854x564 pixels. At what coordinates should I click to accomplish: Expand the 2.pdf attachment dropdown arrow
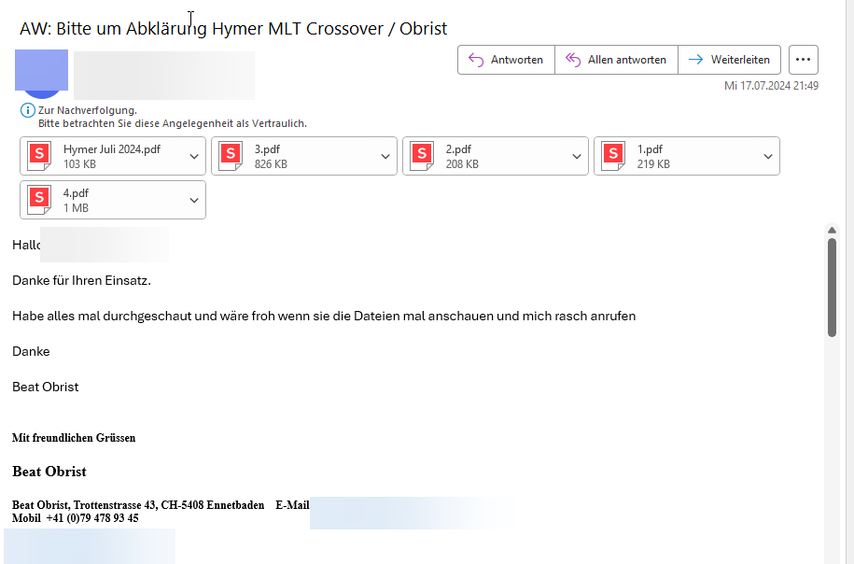577,157
